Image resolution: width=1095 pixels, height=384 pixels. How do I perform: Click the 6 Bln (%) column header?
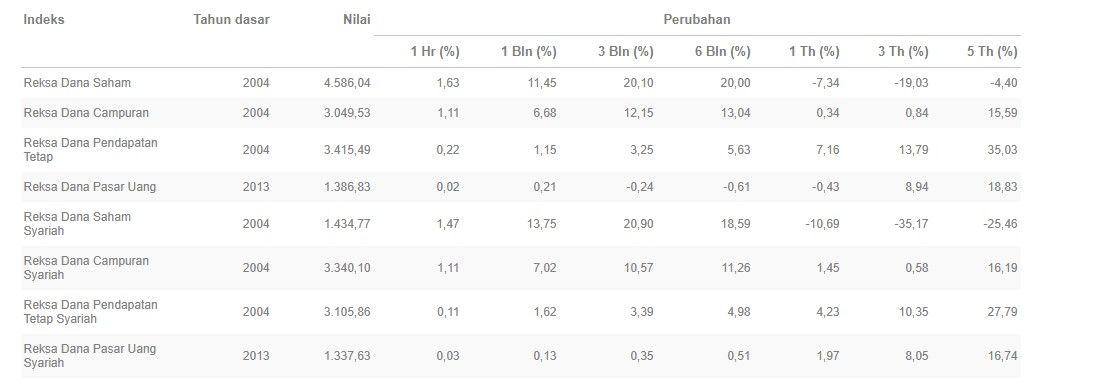pyautogui.click(x=723, y=52)
